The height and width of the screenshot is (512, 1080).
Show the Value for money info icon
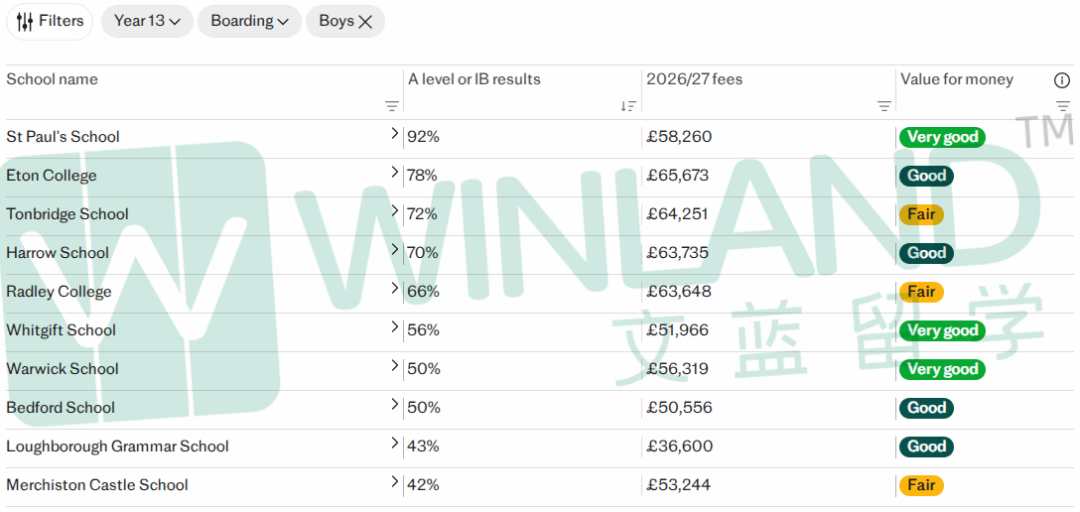[x=1062, y=80]
